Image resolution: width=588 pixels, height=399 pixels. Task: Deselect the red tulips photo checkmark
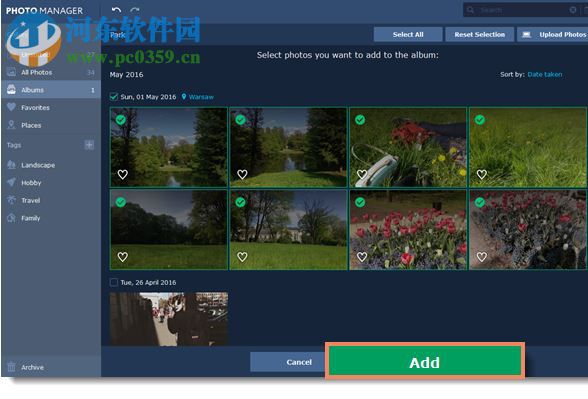pos(360,202)
